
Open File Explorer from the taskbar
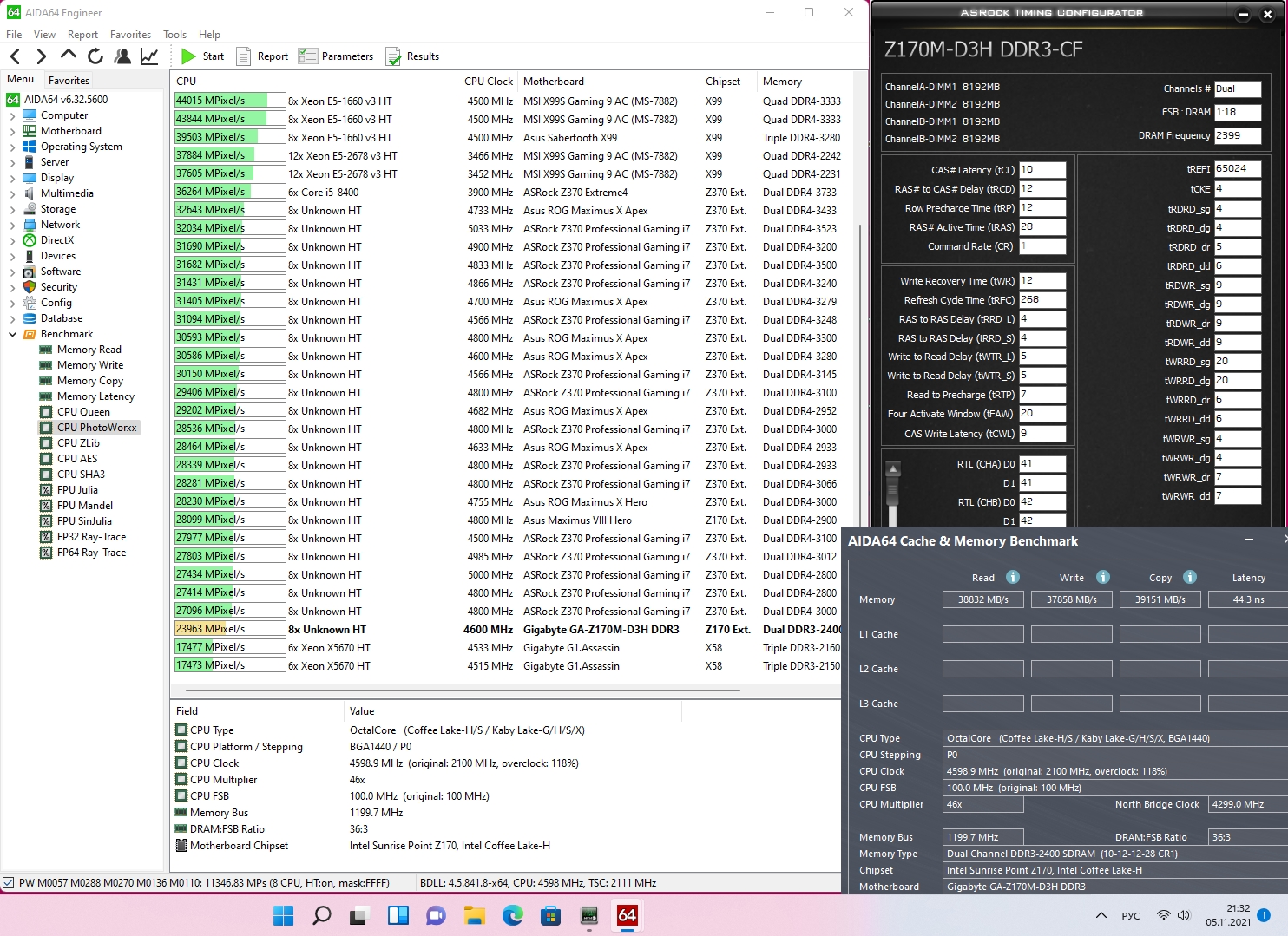pyautogui.click(x=475, y=915)
